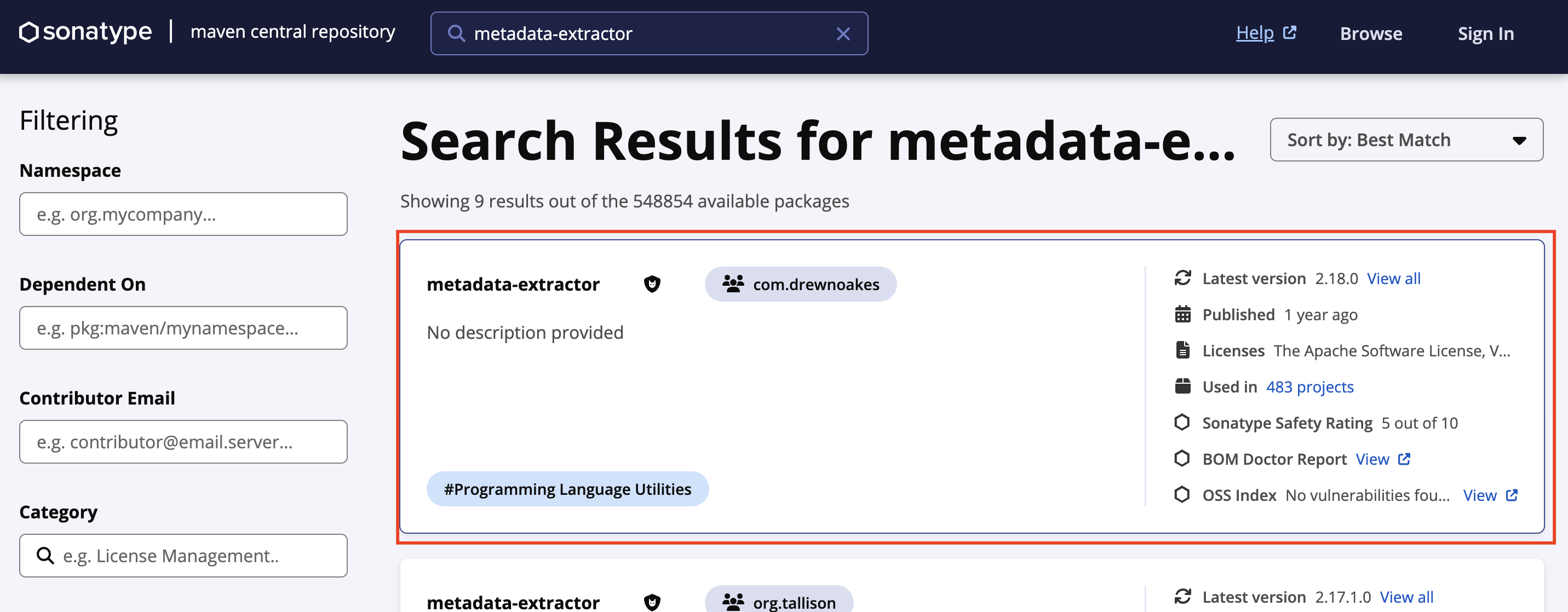Click the Licenses document icon
The image size is (1568, 612).
[1182, 350]
